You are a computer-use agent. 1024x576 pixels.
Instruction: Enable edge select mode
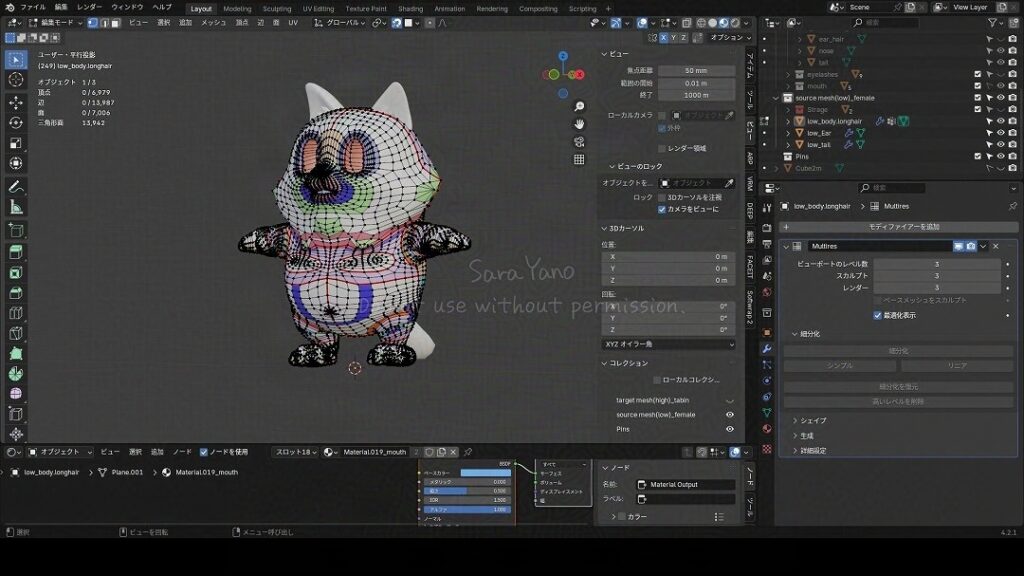pyautogui.click(x=104, y=23)
